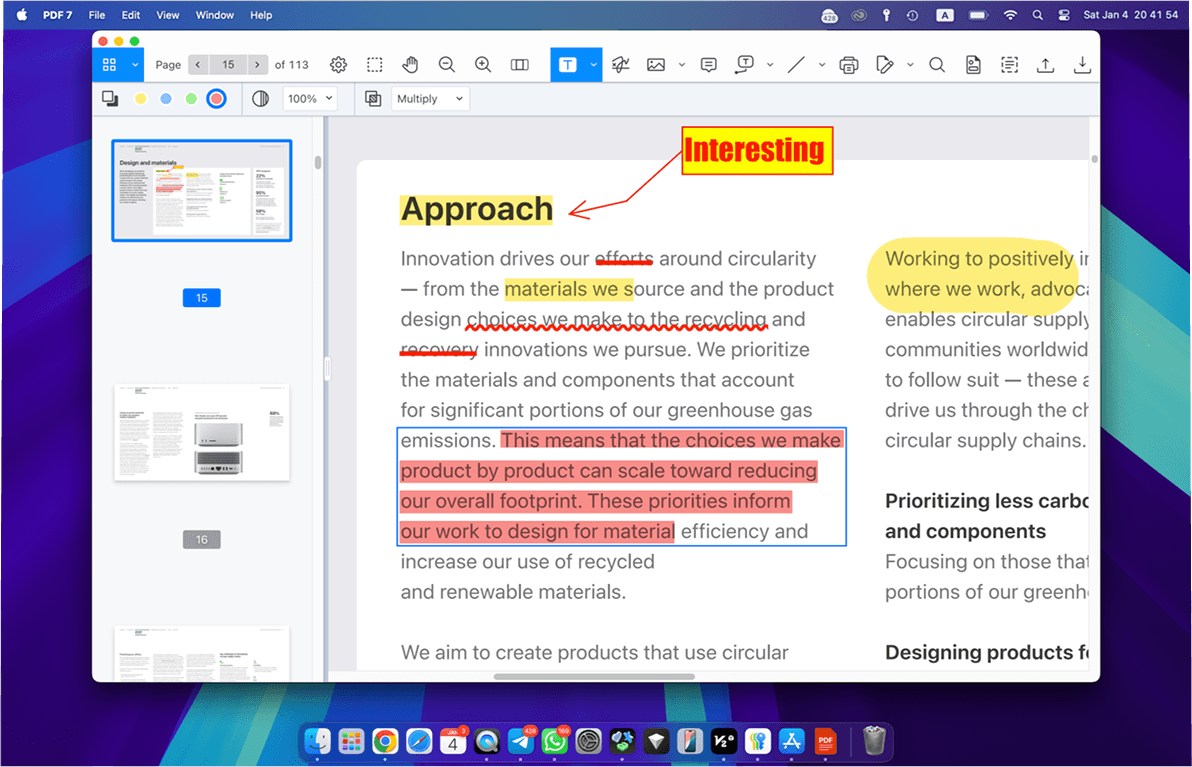Click the printer icon
Screen dimensions: 1192x767
[848, 65]
